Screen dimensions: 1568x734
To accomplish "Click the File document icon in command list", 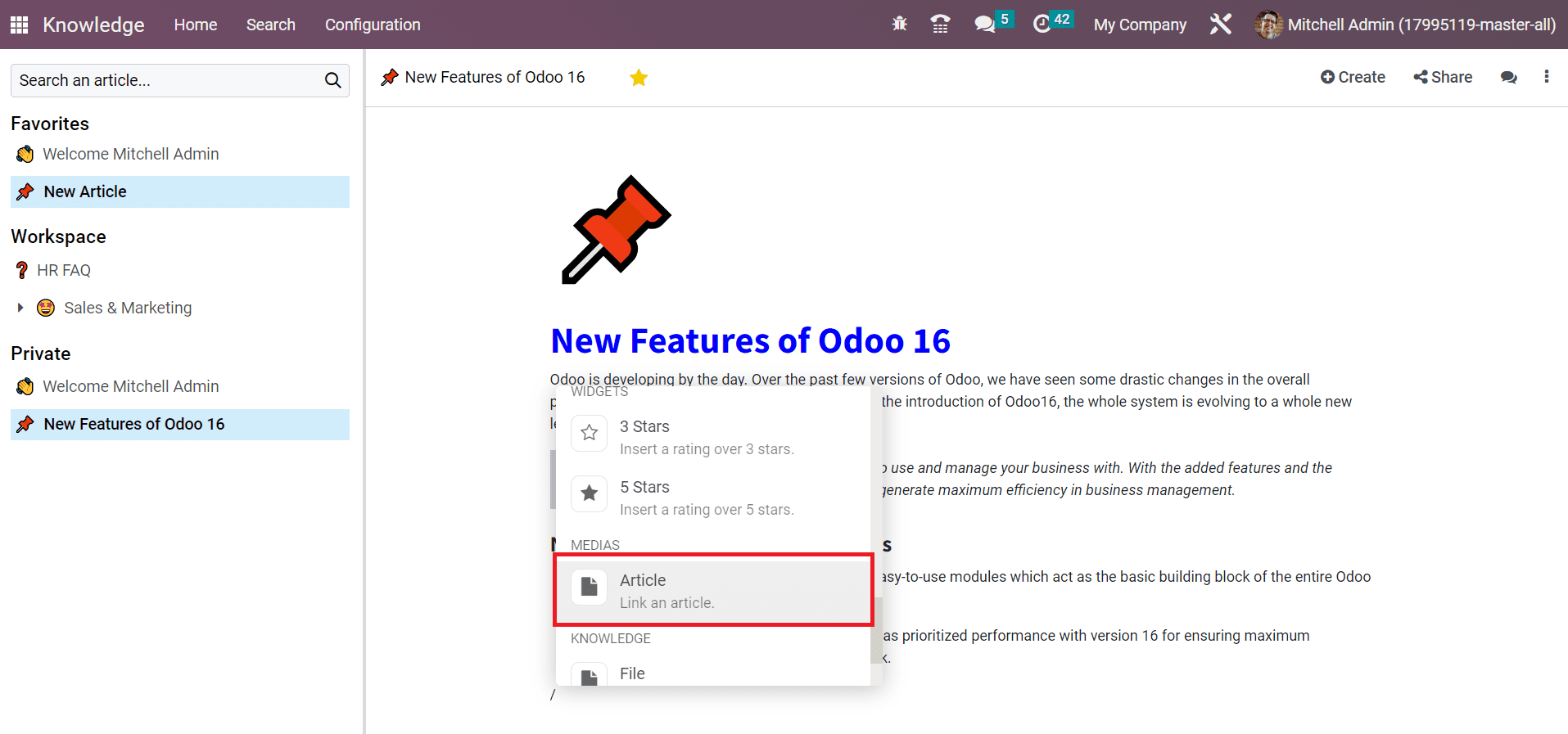I will pos(590,676).
